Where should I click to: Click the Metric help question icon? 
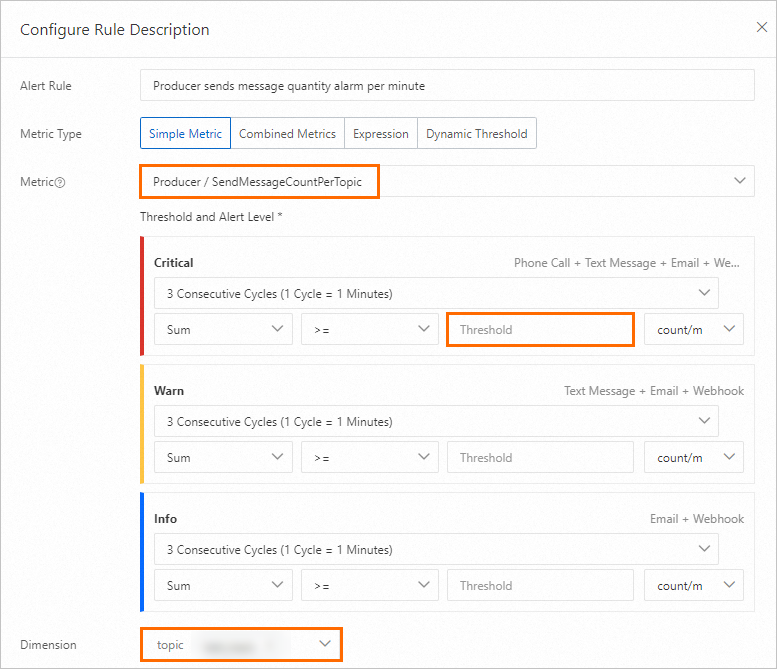tap(60, 182)
